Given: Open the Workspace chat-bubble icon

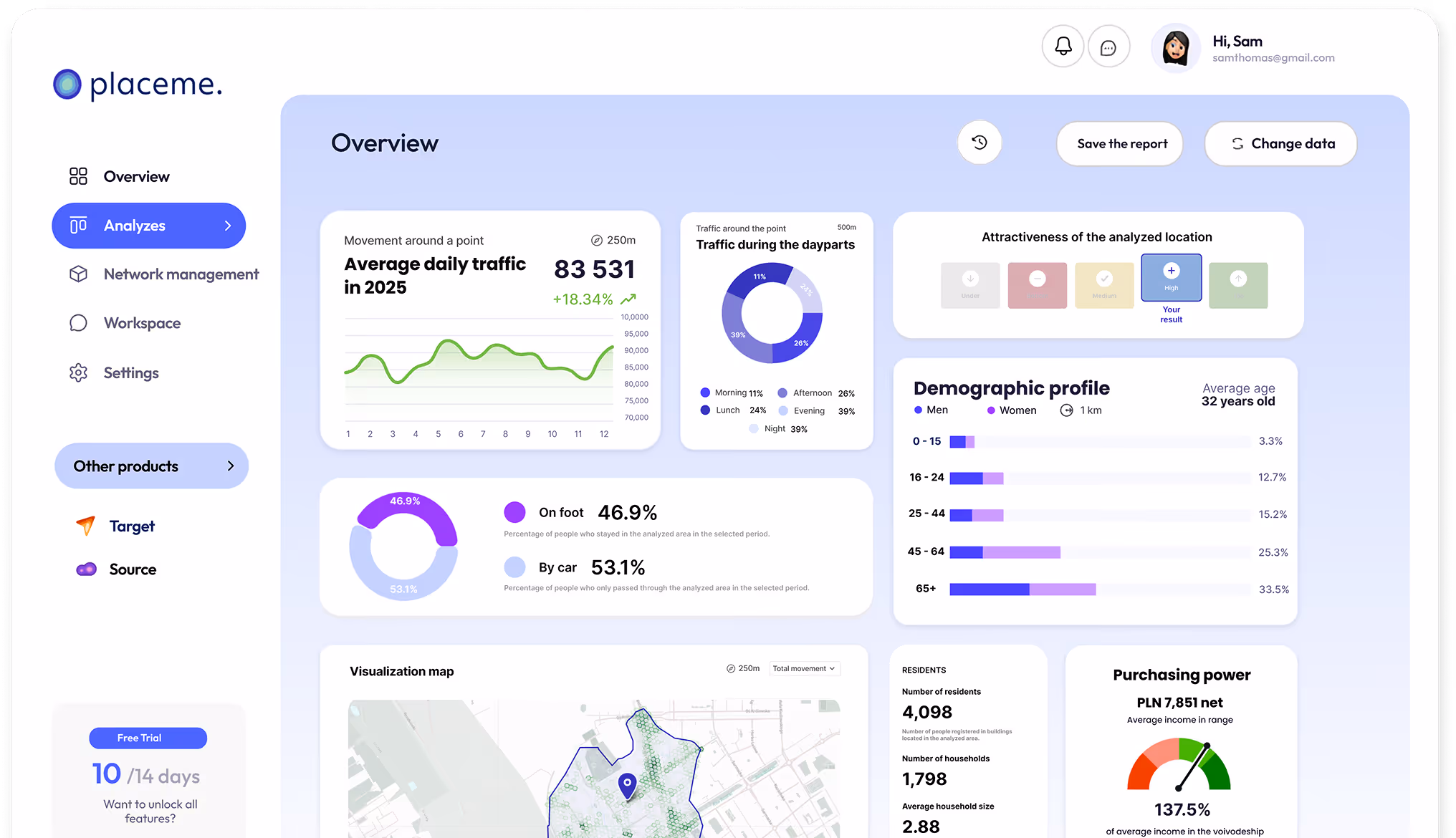Looking at the screenshot, I should (78, 322).
